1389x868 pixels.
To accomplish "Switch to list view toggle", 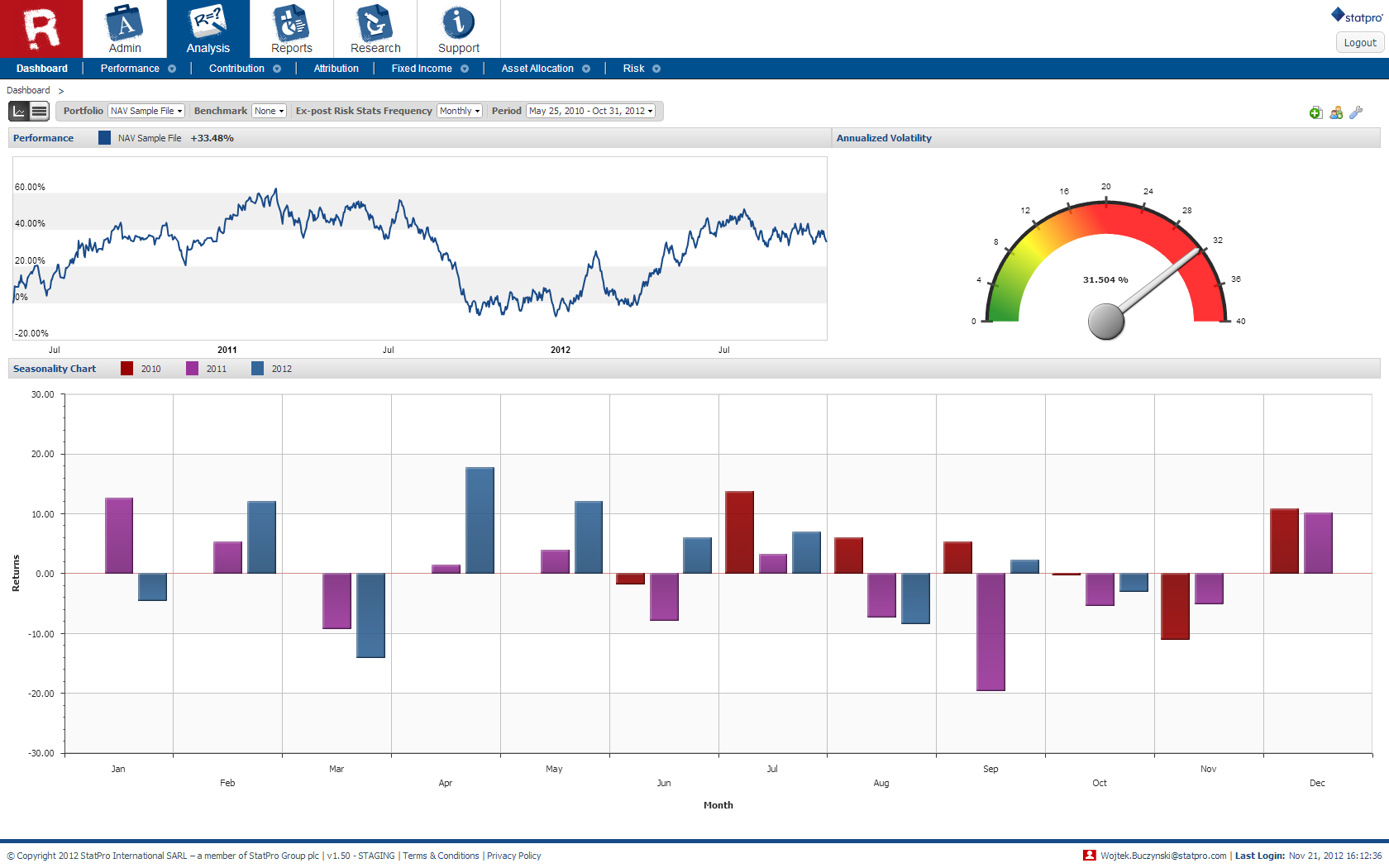I will pos(40,111).
